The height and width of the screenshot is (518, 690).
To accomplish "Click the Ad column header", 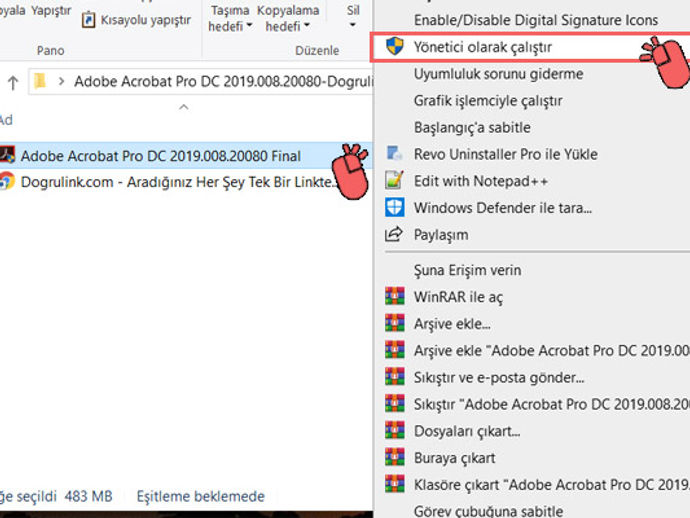I will click(x=6, y=120).
